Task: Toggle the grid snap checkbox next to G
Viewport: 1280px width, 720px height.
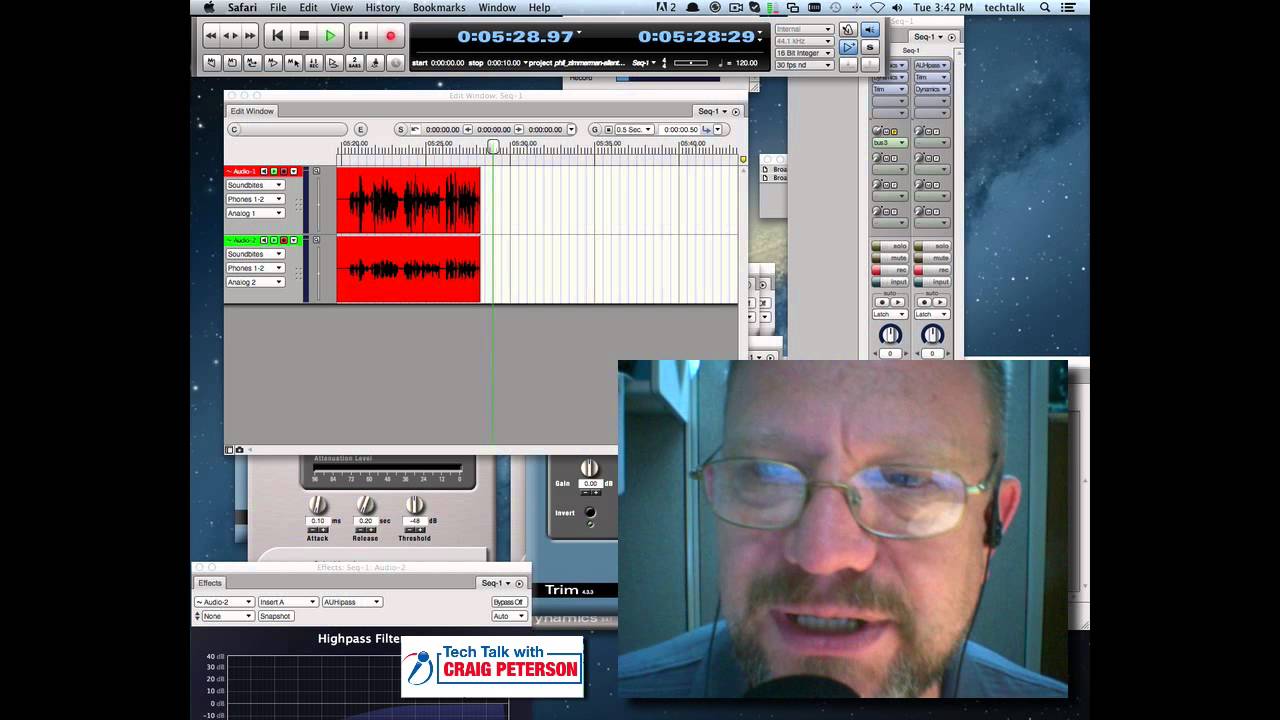Action: tap(609, 129)
